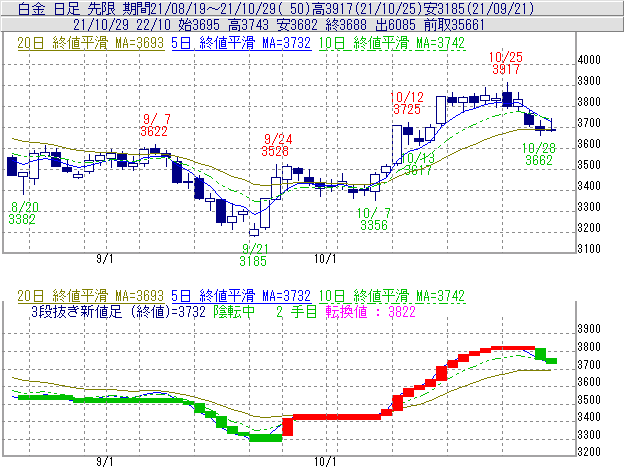The height and width of the screenshot is (475, 624).
Task: Click the long red horizontal bar near 3400
Action: point(337,417)
